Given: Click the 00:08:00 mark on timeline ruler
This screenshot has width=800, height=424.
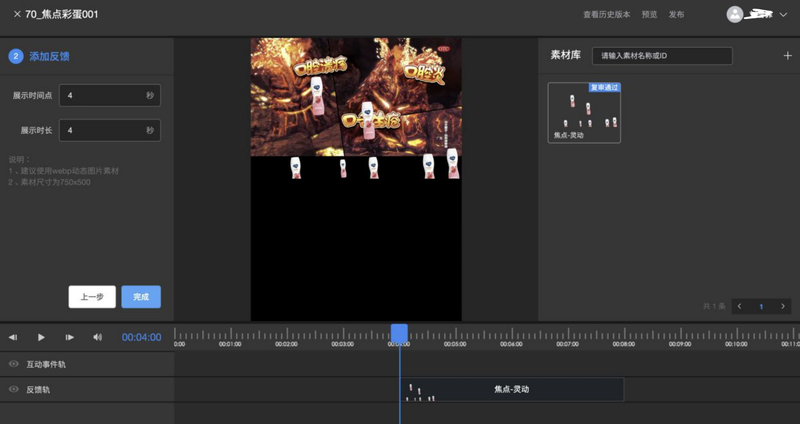Looking at the screenshot, I should tap(623, 344).
